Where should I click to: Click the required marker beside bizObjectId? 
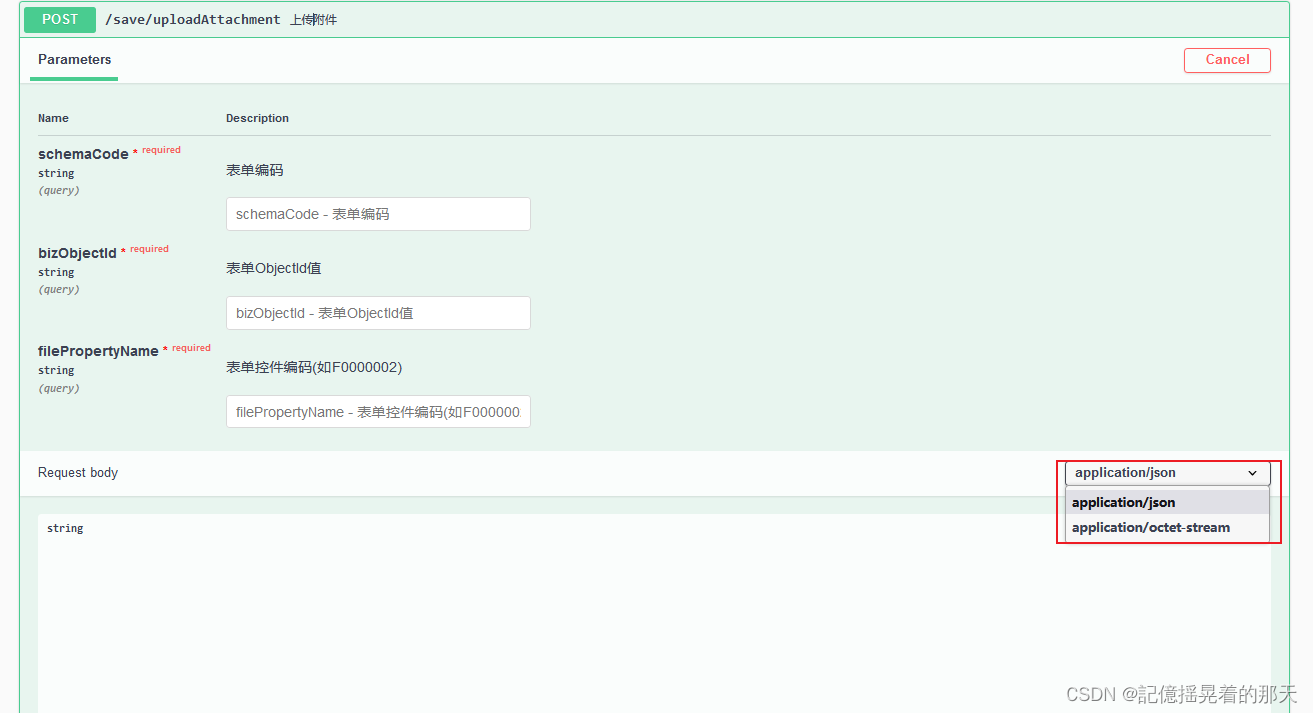125,248
